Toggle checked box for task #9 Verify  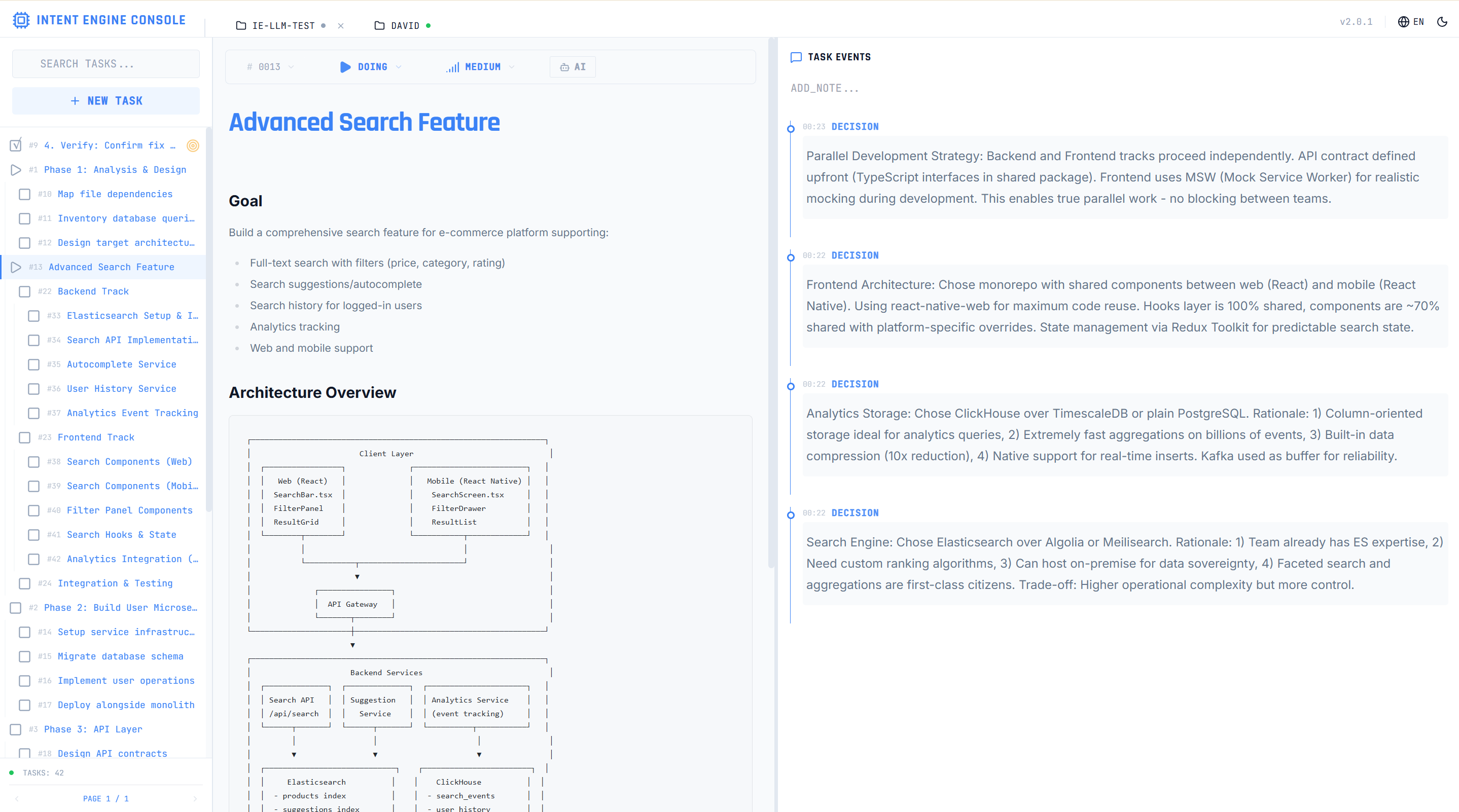click(16, 145)
